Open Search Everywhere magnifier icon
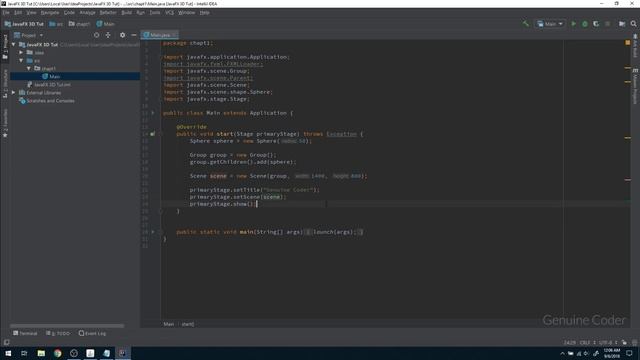640x360 pixels. (x=633, y=24)
